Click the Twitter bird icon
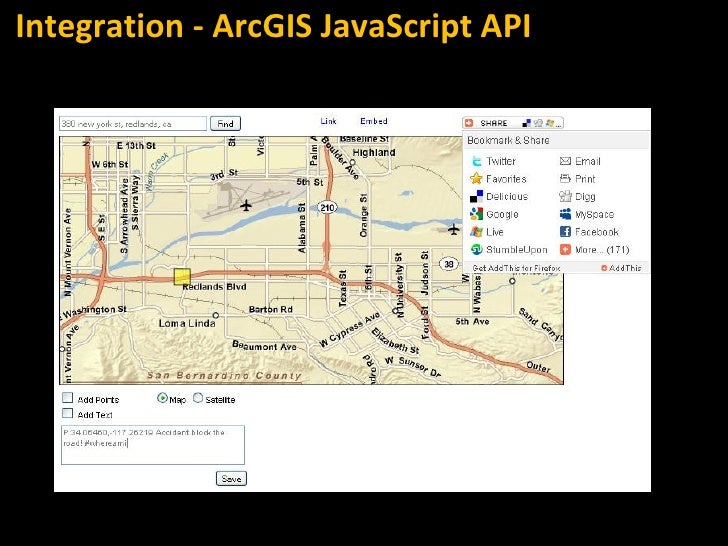This screenshot has width=728, height=546. (476, 161)
